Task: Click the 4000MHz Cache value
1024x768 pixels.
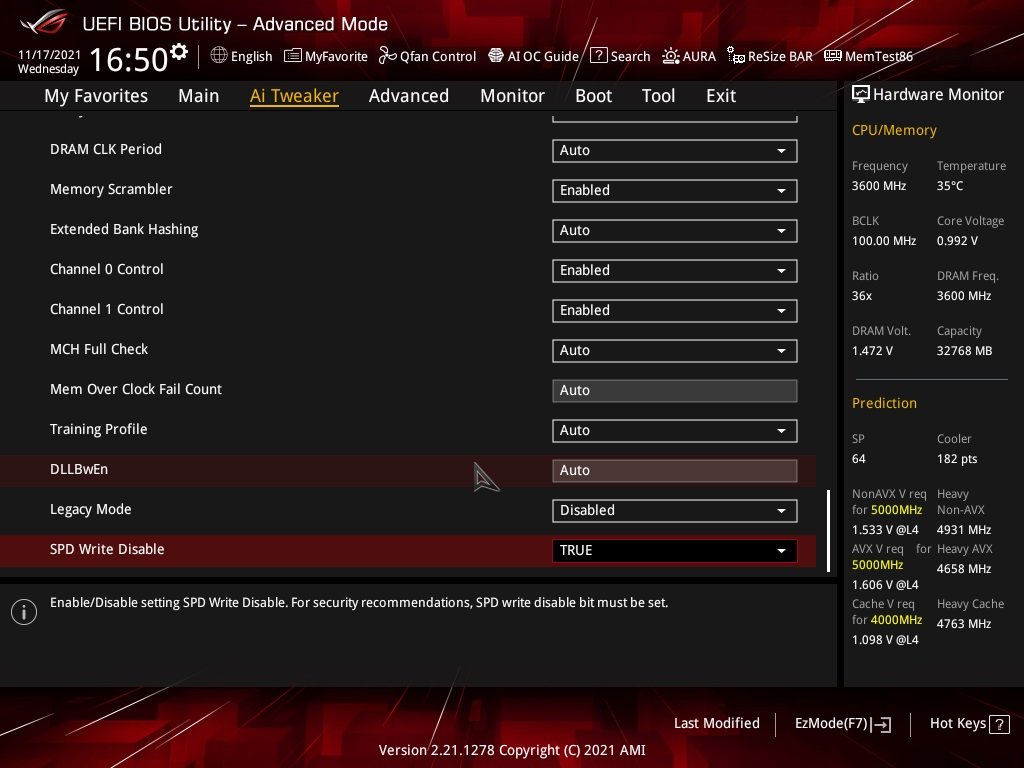Action: click(x=896, y=620)
